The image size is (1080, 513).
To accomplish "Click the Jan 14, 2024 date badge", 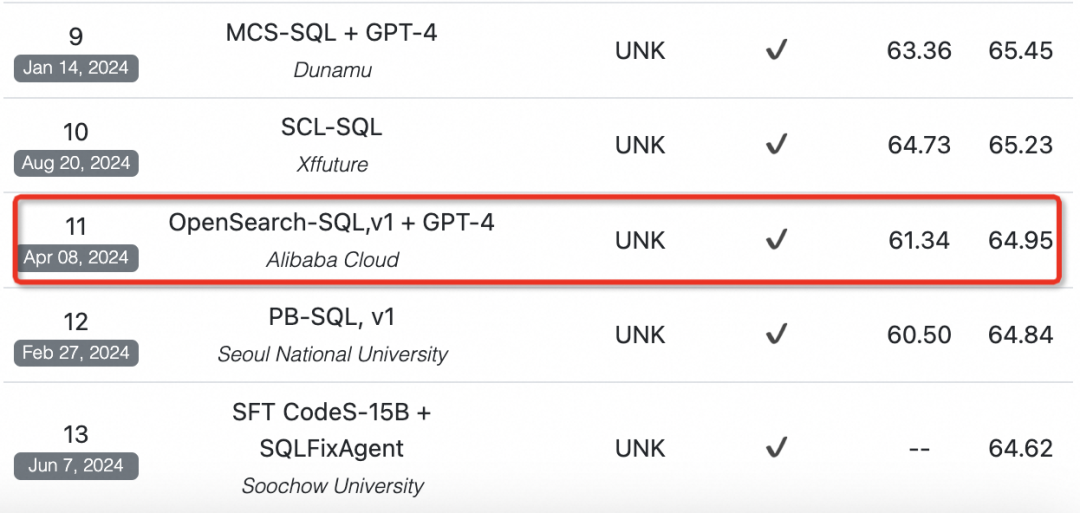I will 76,68.
